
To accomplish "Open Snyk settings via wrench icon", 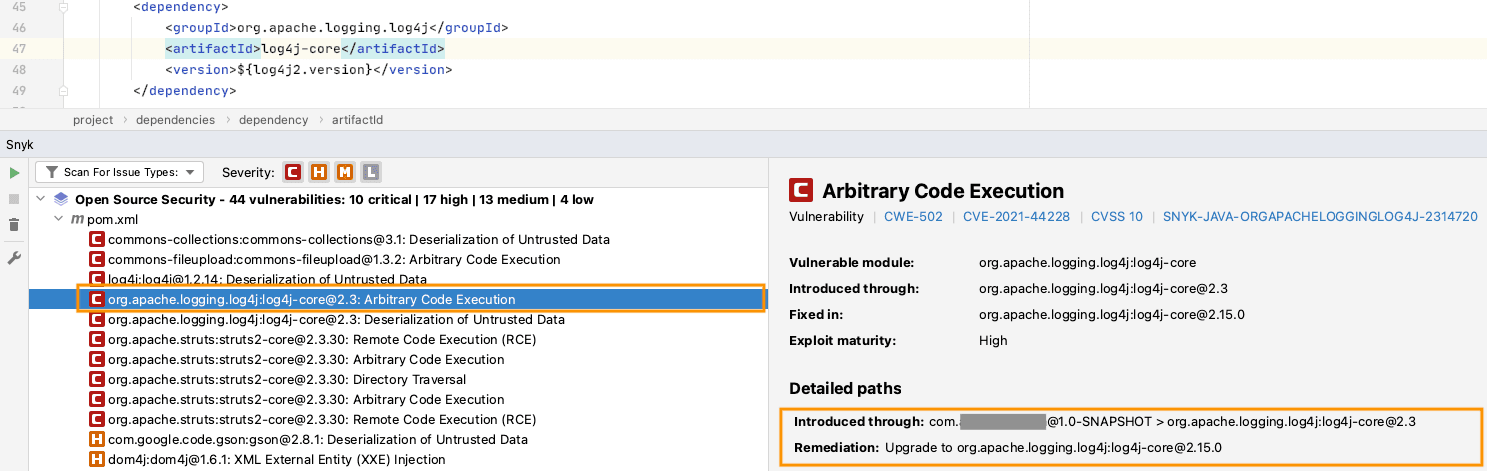I will tap(14, 258).
